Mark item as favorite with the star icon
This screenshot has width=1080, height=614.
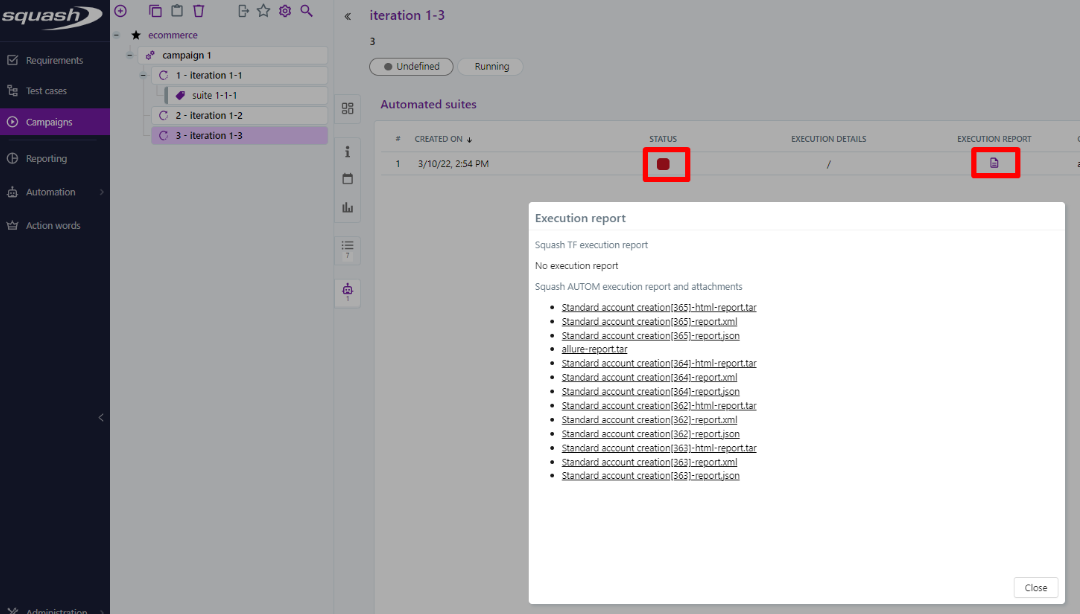click(x=262, y=11)
